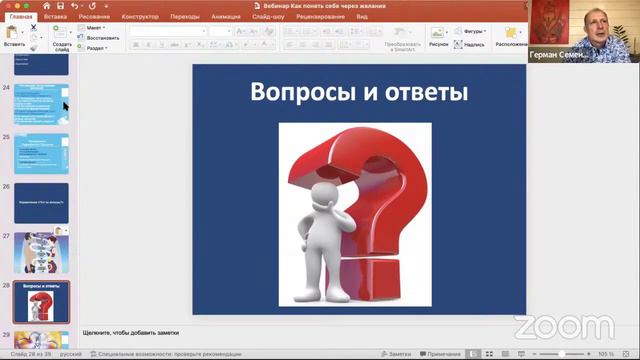Open the Вставка ribbon tab
The image size is (640, 360).
[x=55, y=17]
